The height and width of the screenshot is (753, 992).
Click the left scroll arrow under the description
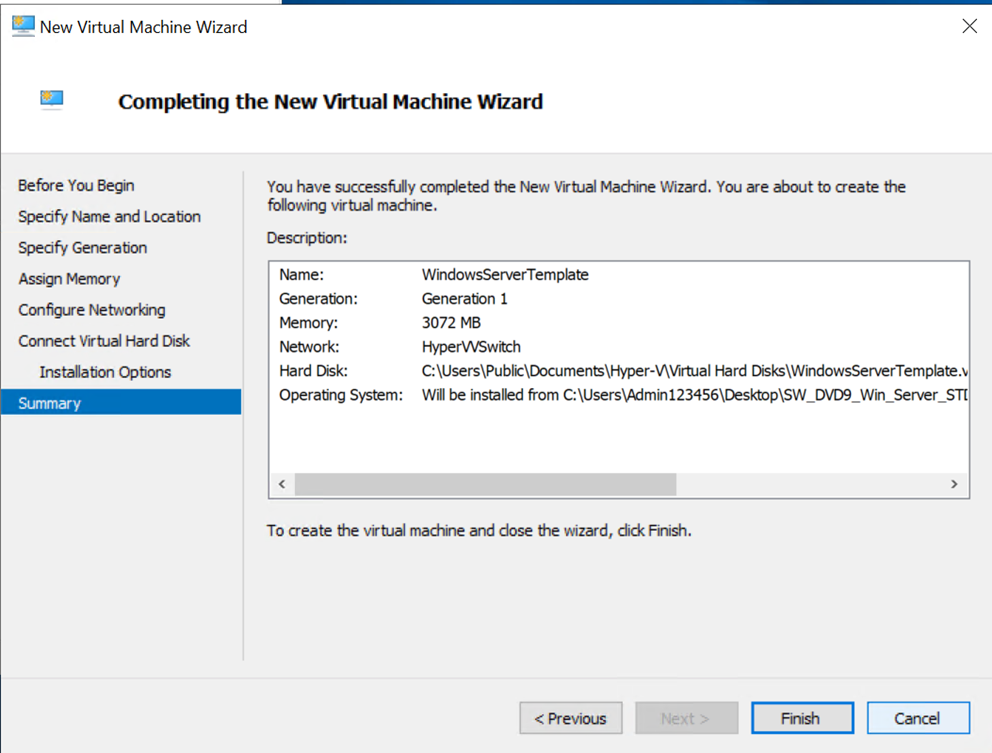[x=281, y=484]
